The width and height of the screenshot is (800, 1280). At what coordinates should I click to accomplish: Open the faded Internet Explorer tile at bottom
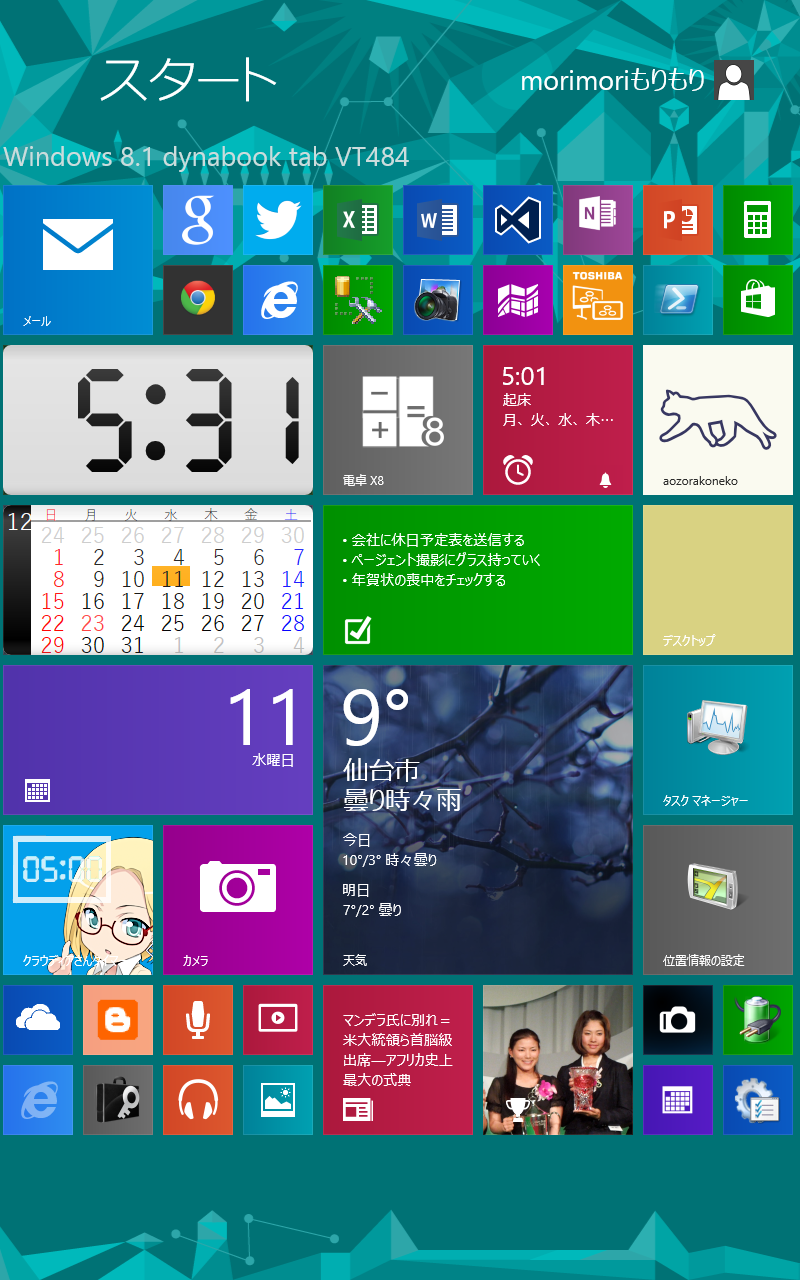[x=38, y=1100]
